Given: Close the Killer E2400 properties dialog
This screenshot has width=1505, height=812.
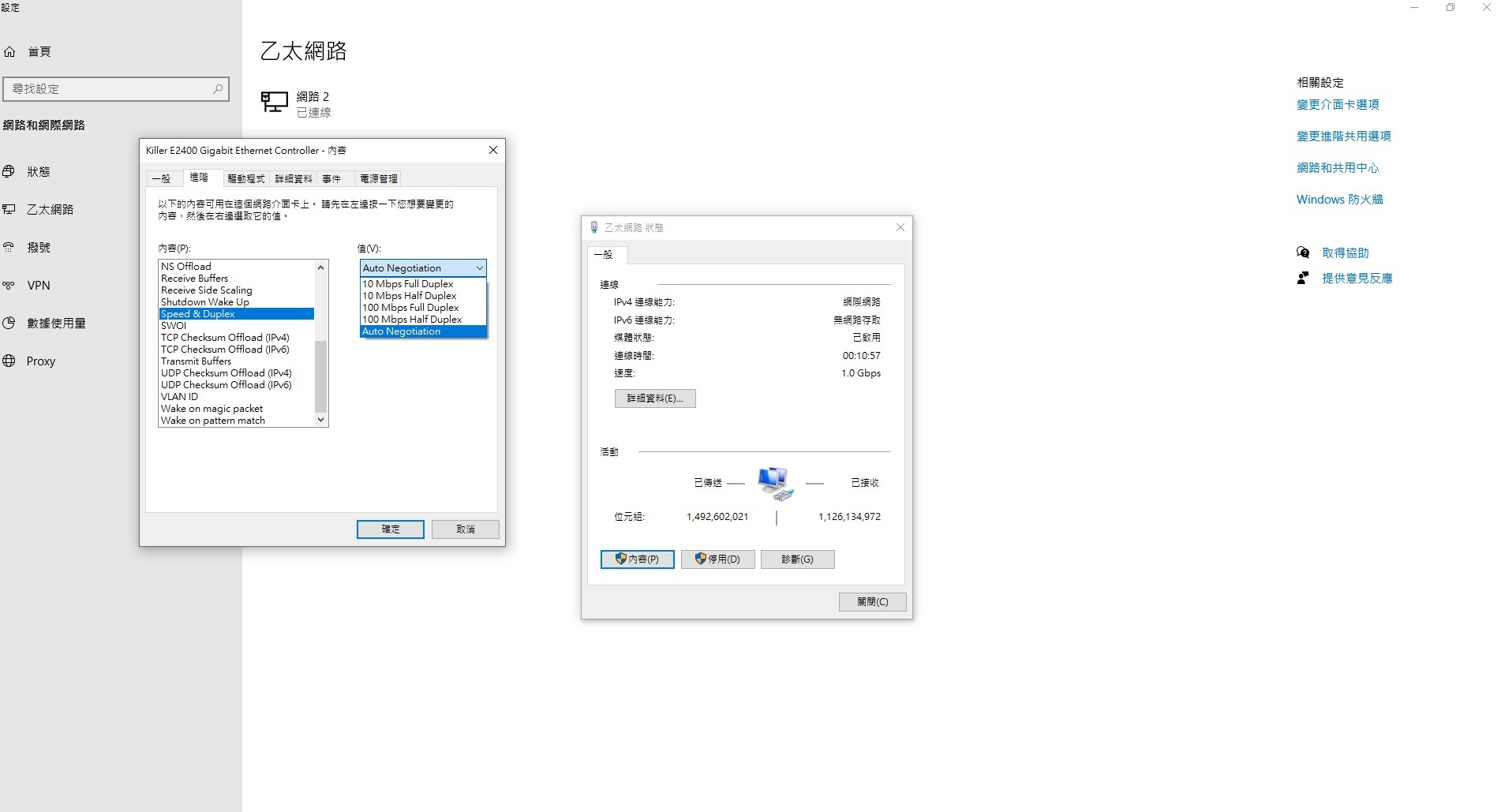Looking at the screenshot, I should pyautogui.click(x=493, y=150).
